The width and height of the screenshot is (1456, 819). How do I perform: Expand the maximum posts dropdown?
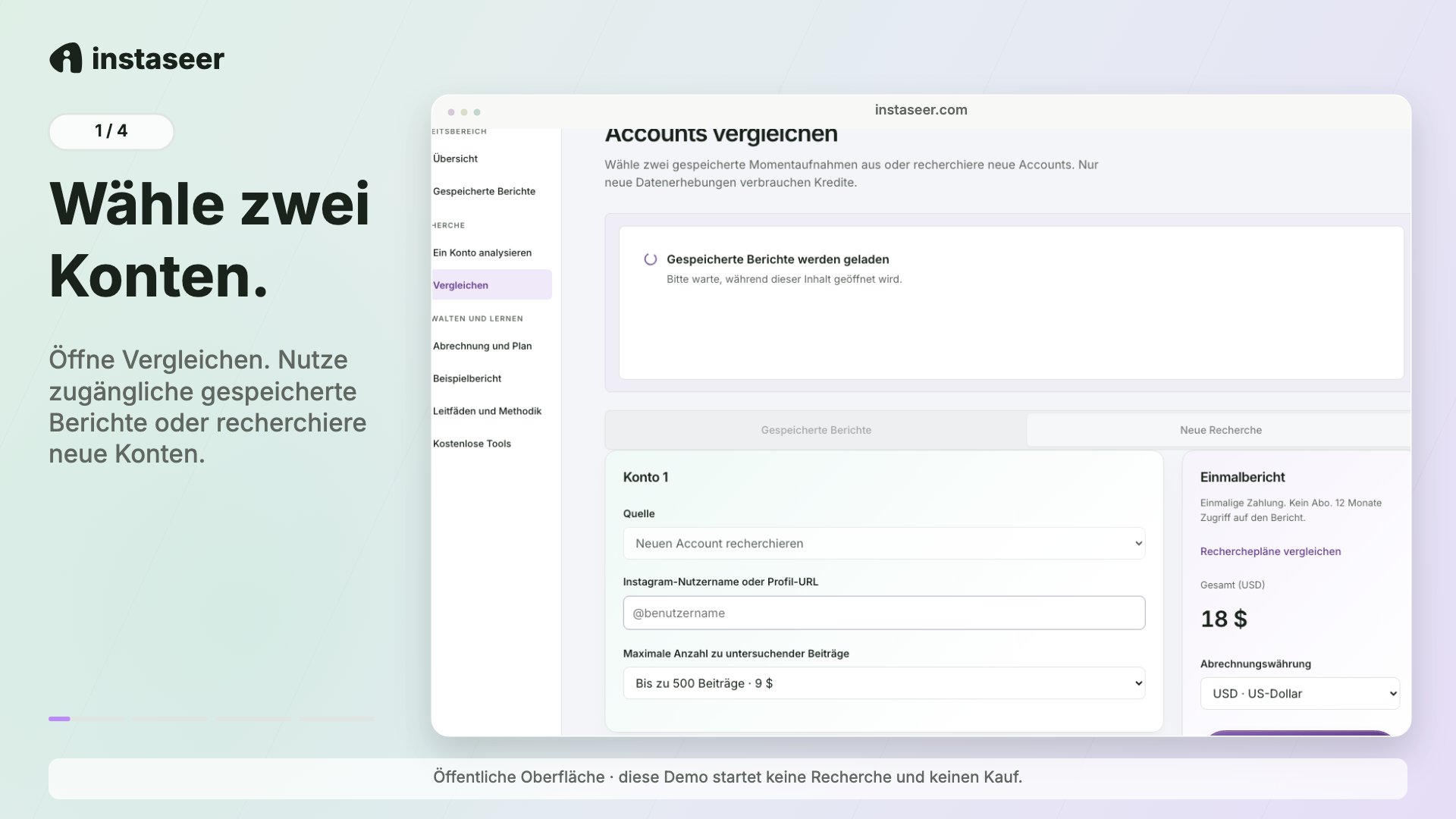[x=883, y=683]
